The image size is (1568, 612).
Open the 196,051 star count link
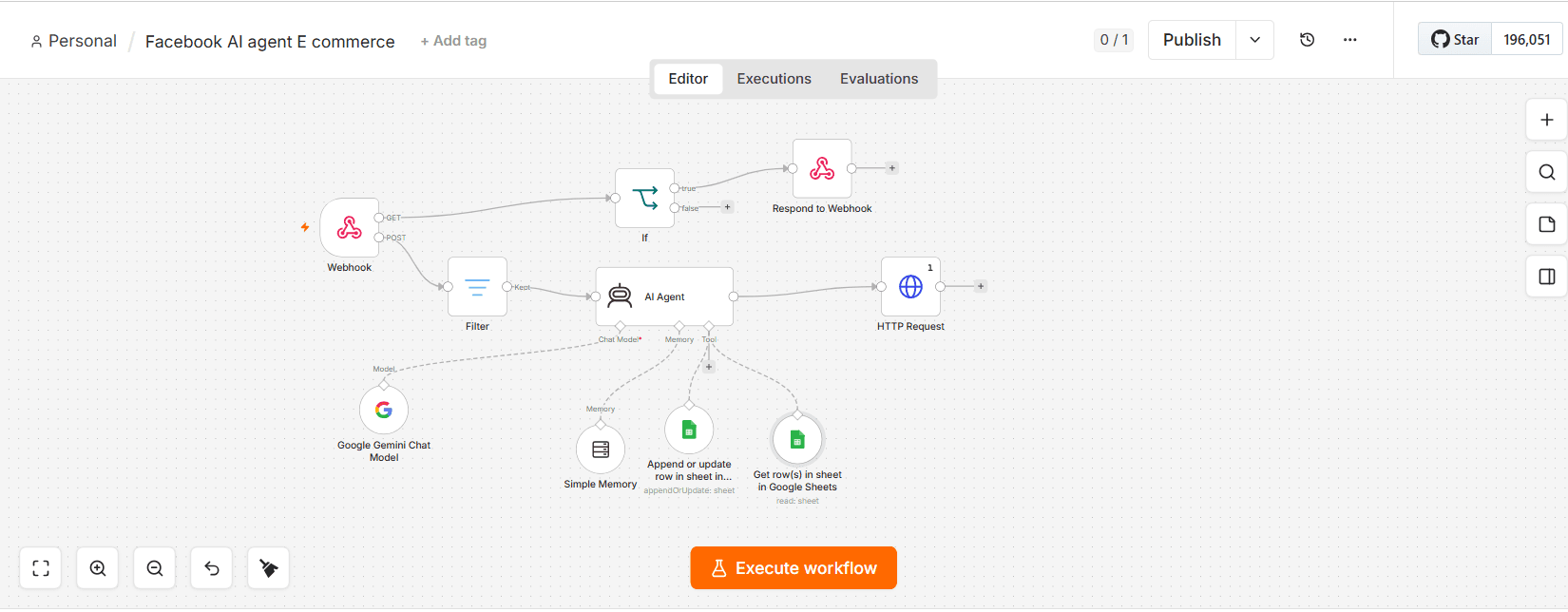pos(1527,40)
